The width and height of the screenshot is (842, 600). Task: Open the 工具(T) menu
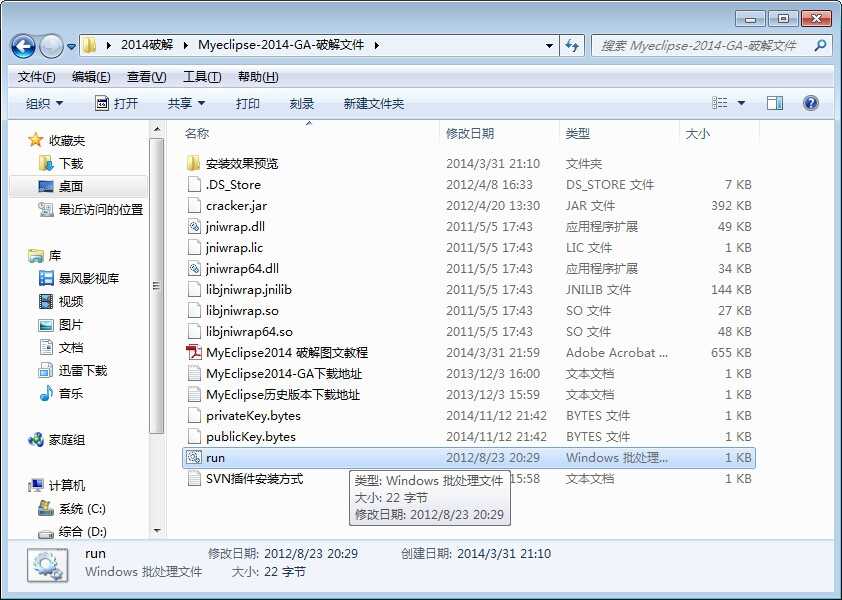202,77
